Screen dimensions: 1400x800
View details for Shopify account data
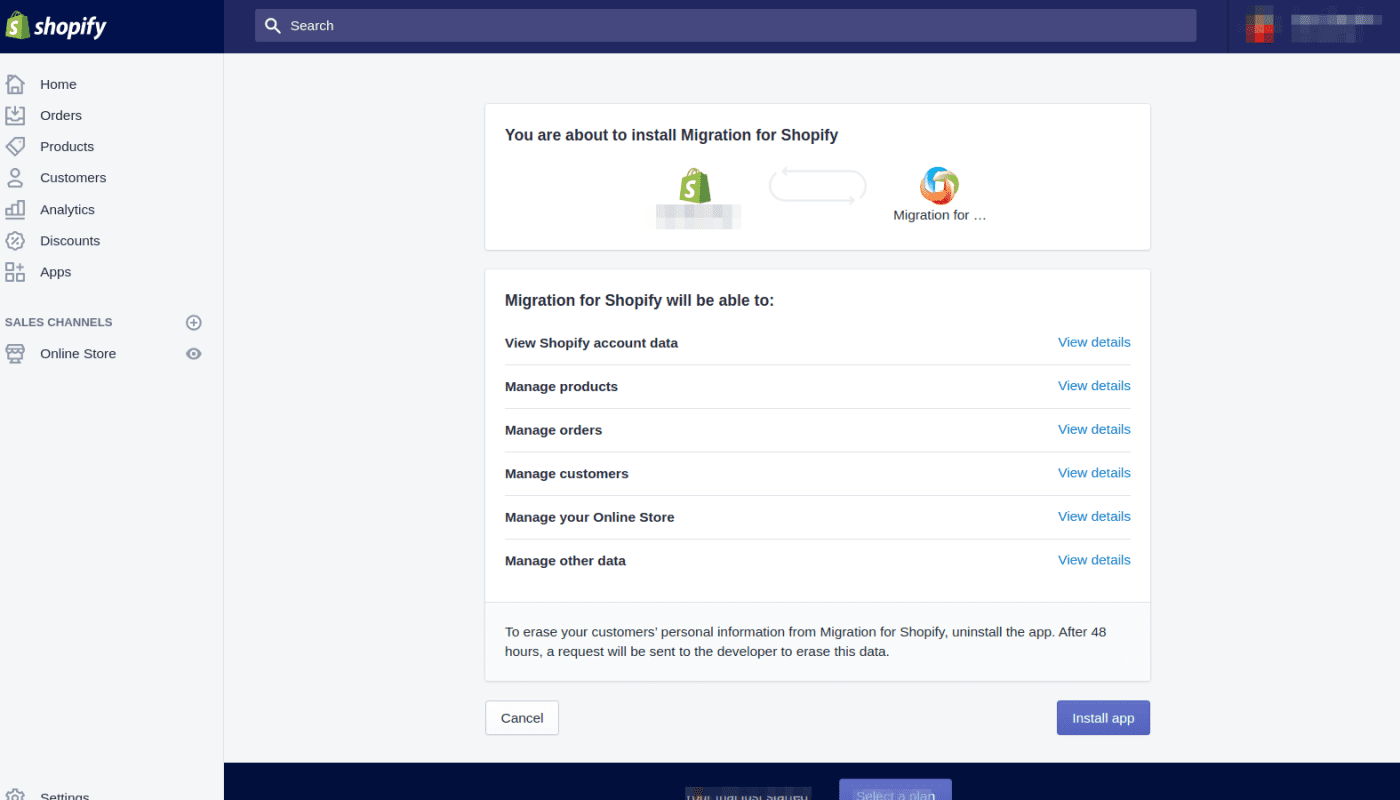pos(1094,342)
